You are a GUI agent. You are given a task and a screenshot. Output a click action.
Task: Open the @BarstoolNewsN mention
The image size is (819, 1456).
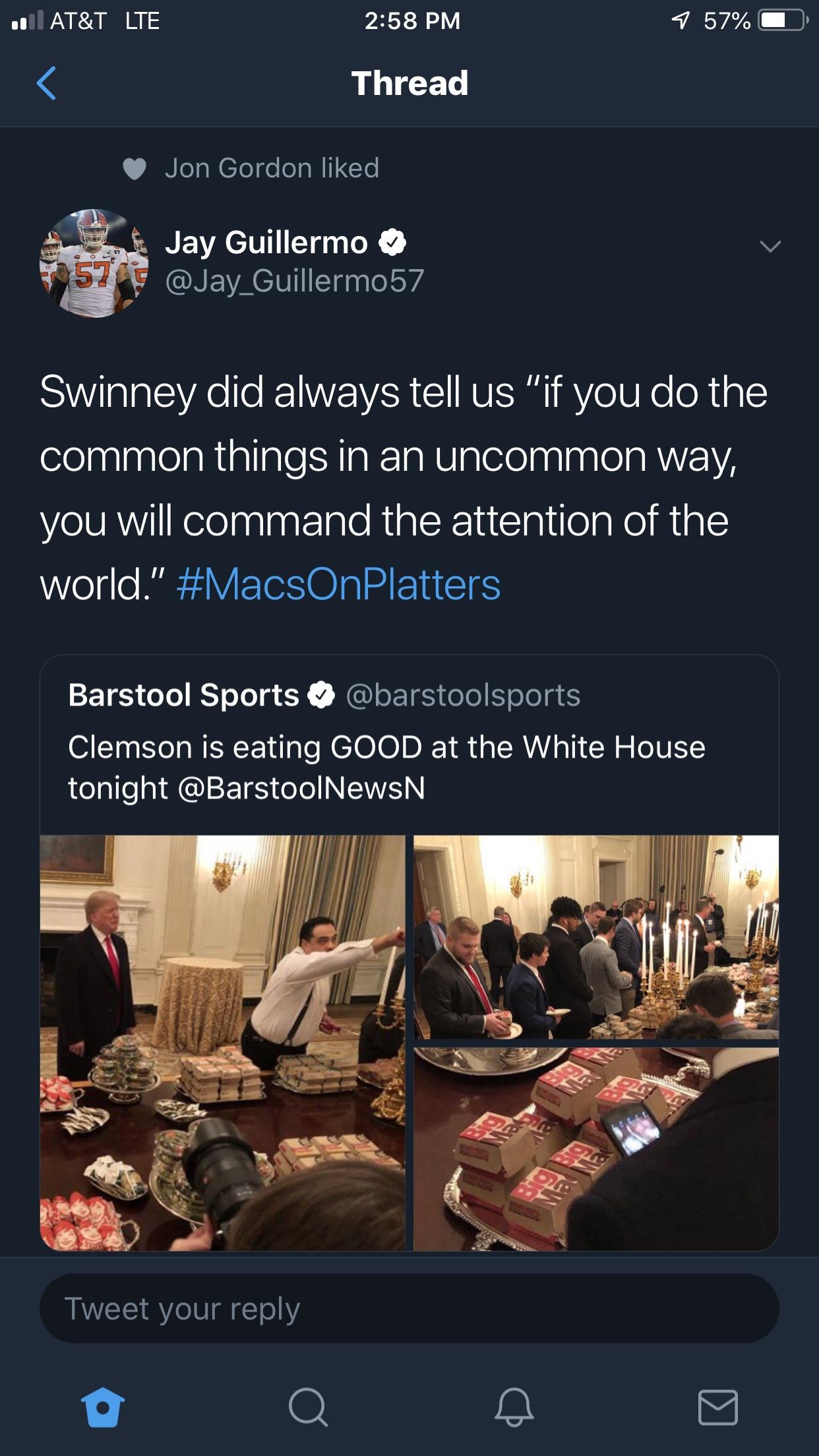(301, 788)
